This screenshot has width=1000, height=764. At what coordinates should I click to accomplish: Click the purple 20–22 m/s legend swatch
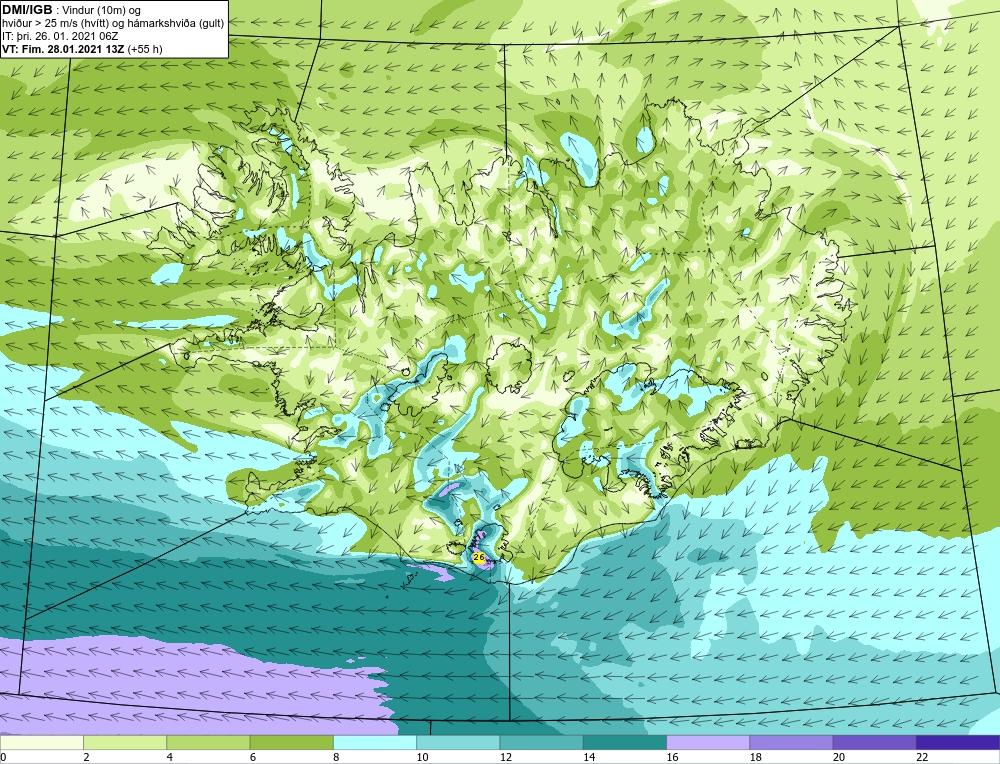[x=874, y=742]
